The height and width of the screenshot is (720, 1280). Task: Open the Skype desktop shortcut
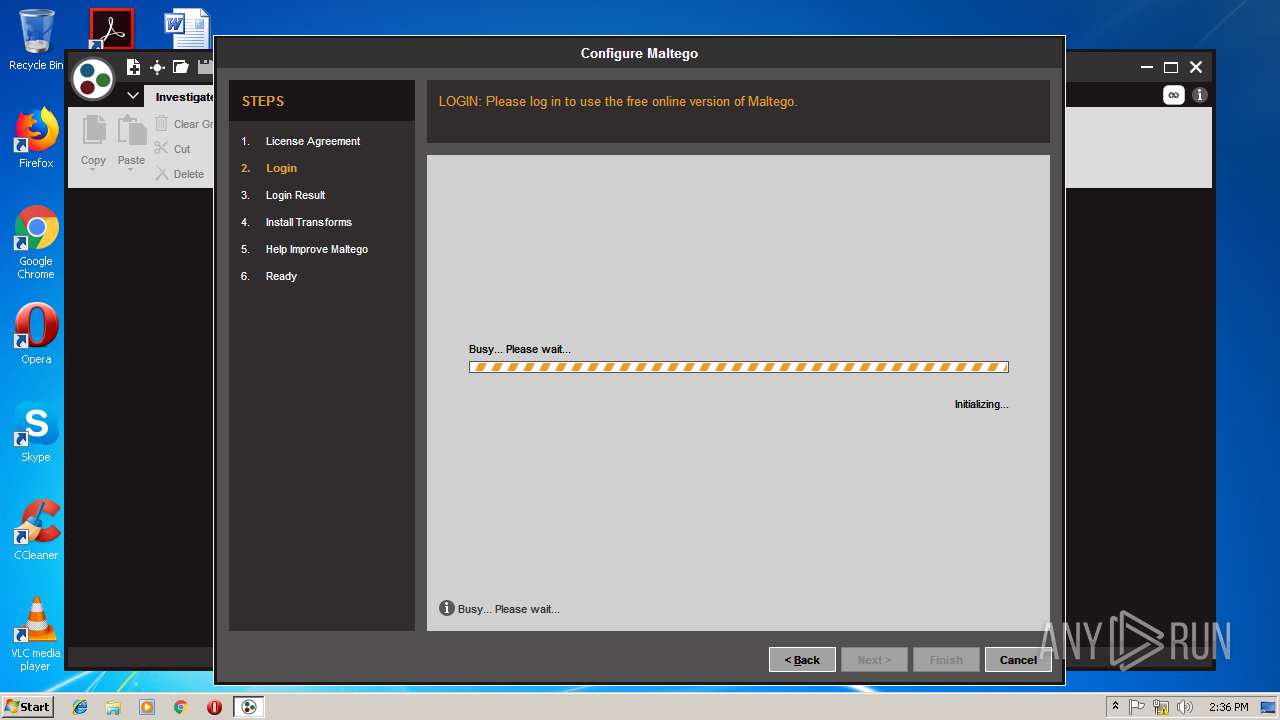36,432
